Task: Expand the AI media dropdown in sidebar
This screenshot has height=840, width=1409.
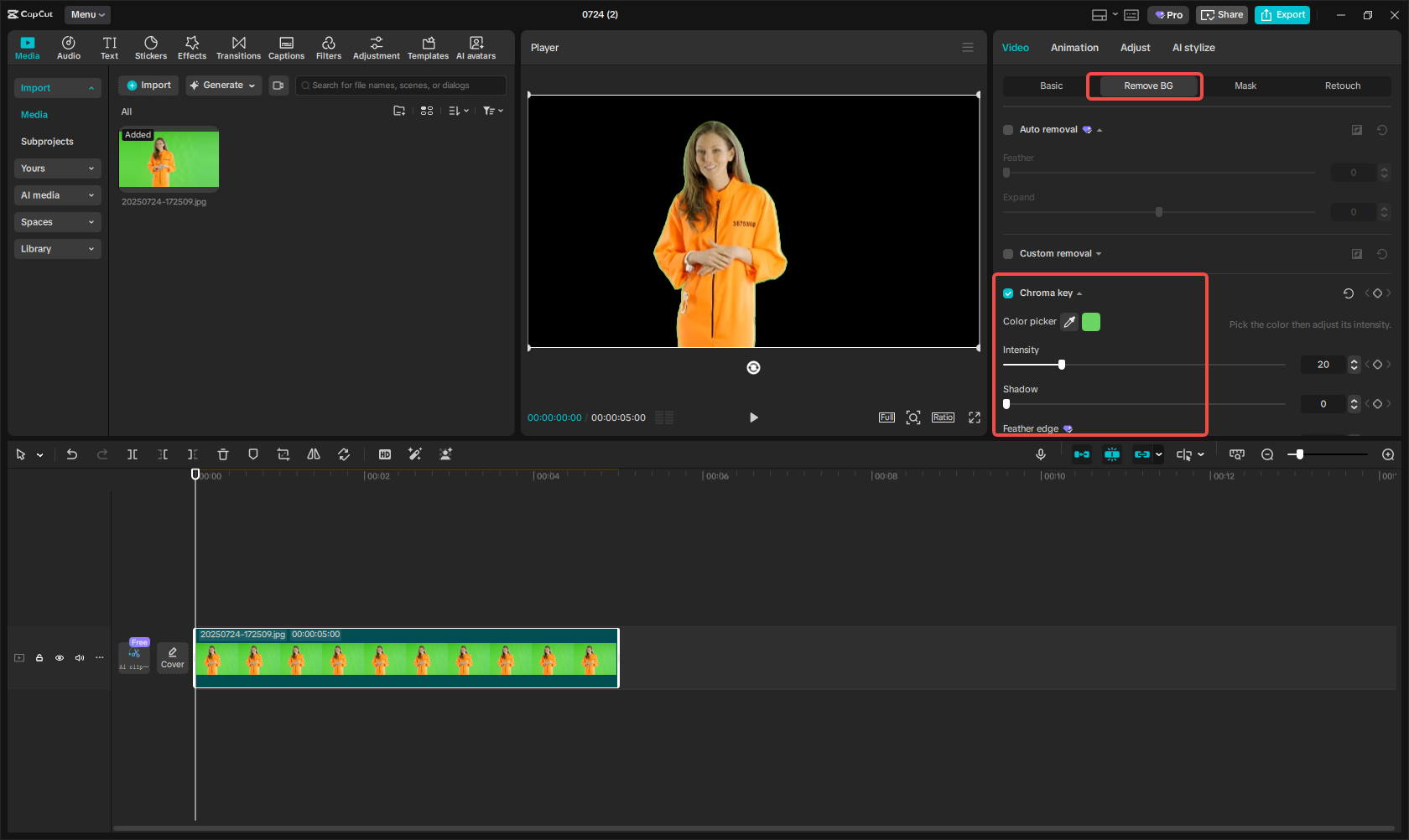Action: [x=57, y=195]
